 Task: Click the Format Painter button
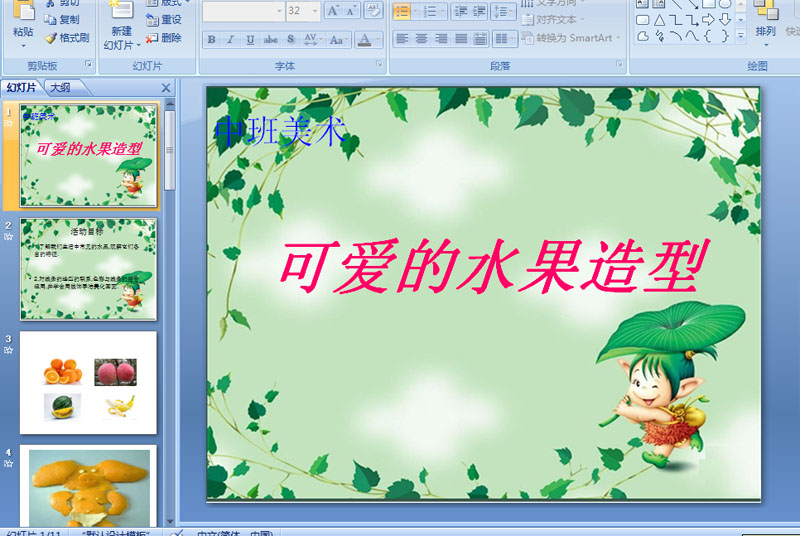pos(67,38)
